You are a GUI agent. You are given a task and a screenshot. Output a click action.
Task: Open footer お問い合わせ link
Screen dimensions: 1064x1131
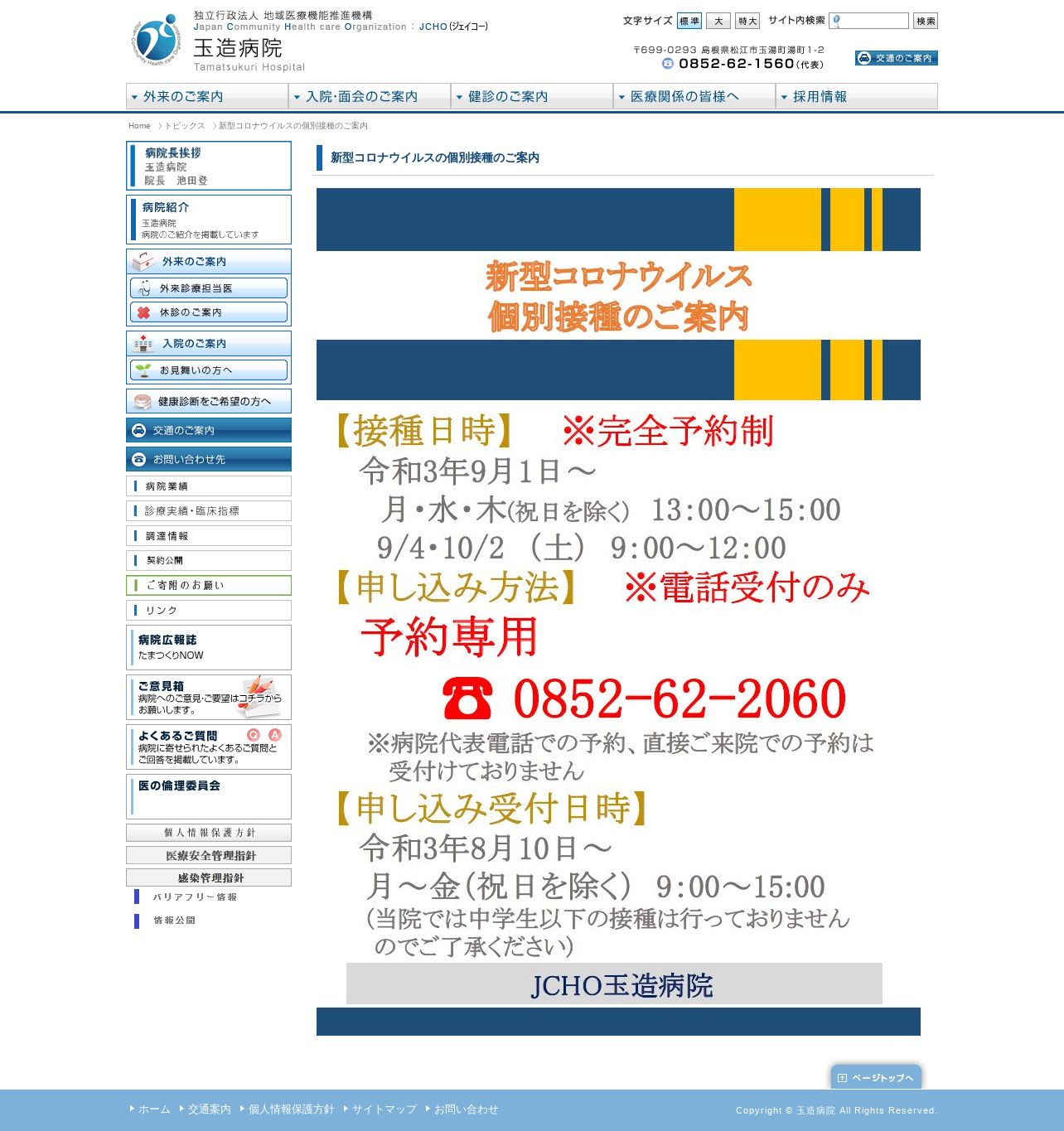467,1109
